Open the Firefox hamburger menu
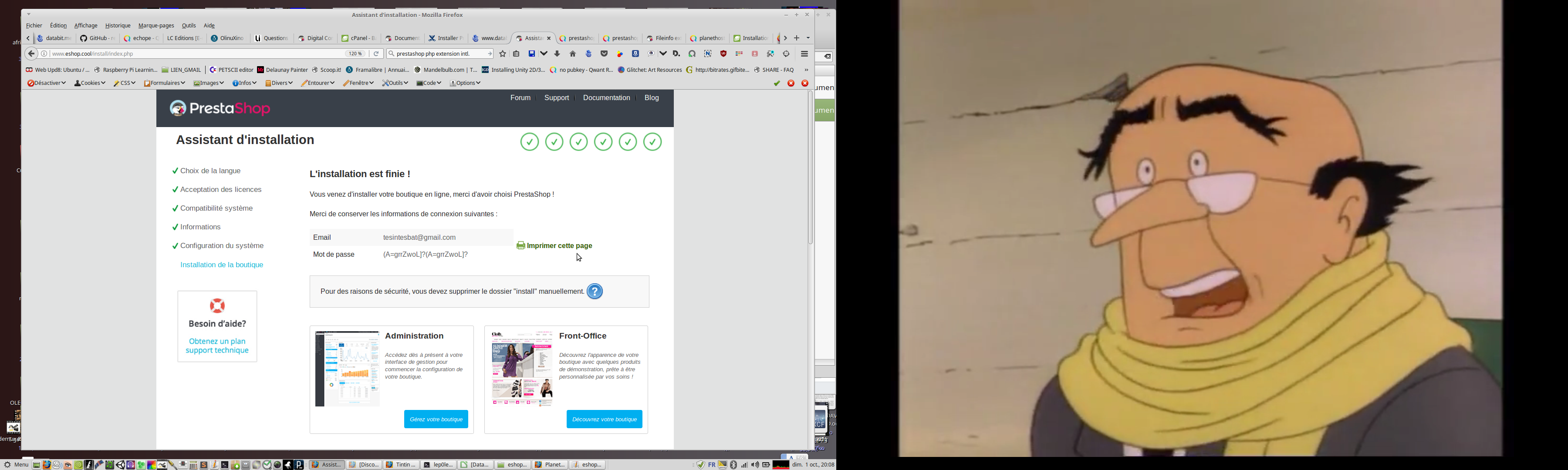The height and width of the screenshot is (470, 1568). 805,54
